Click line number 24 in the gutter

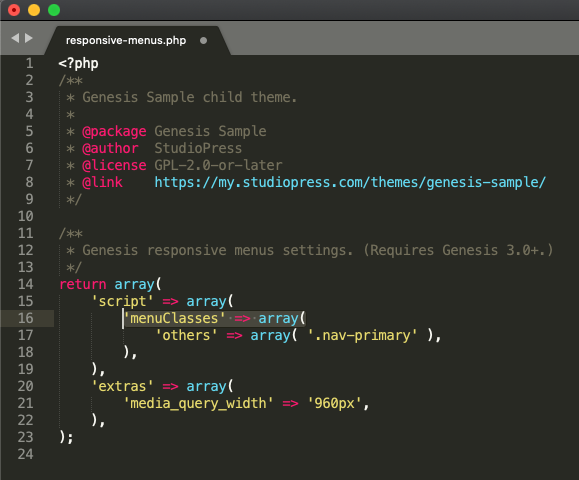tap(25, 454)
